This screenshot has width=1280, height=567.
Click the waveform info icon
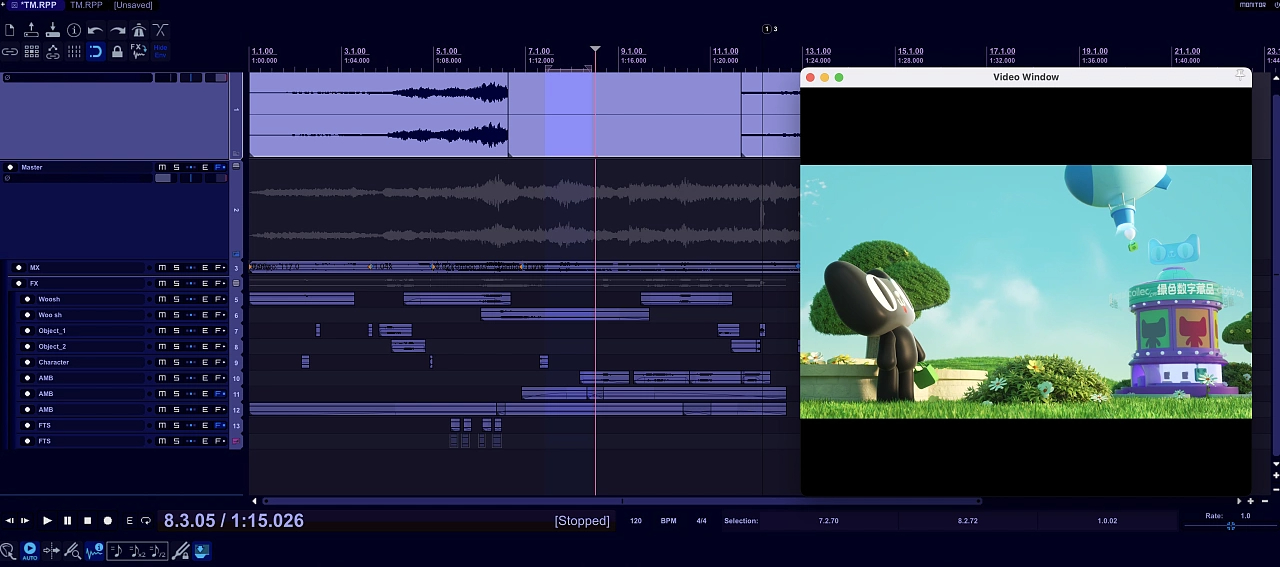(x=95, y=550)
